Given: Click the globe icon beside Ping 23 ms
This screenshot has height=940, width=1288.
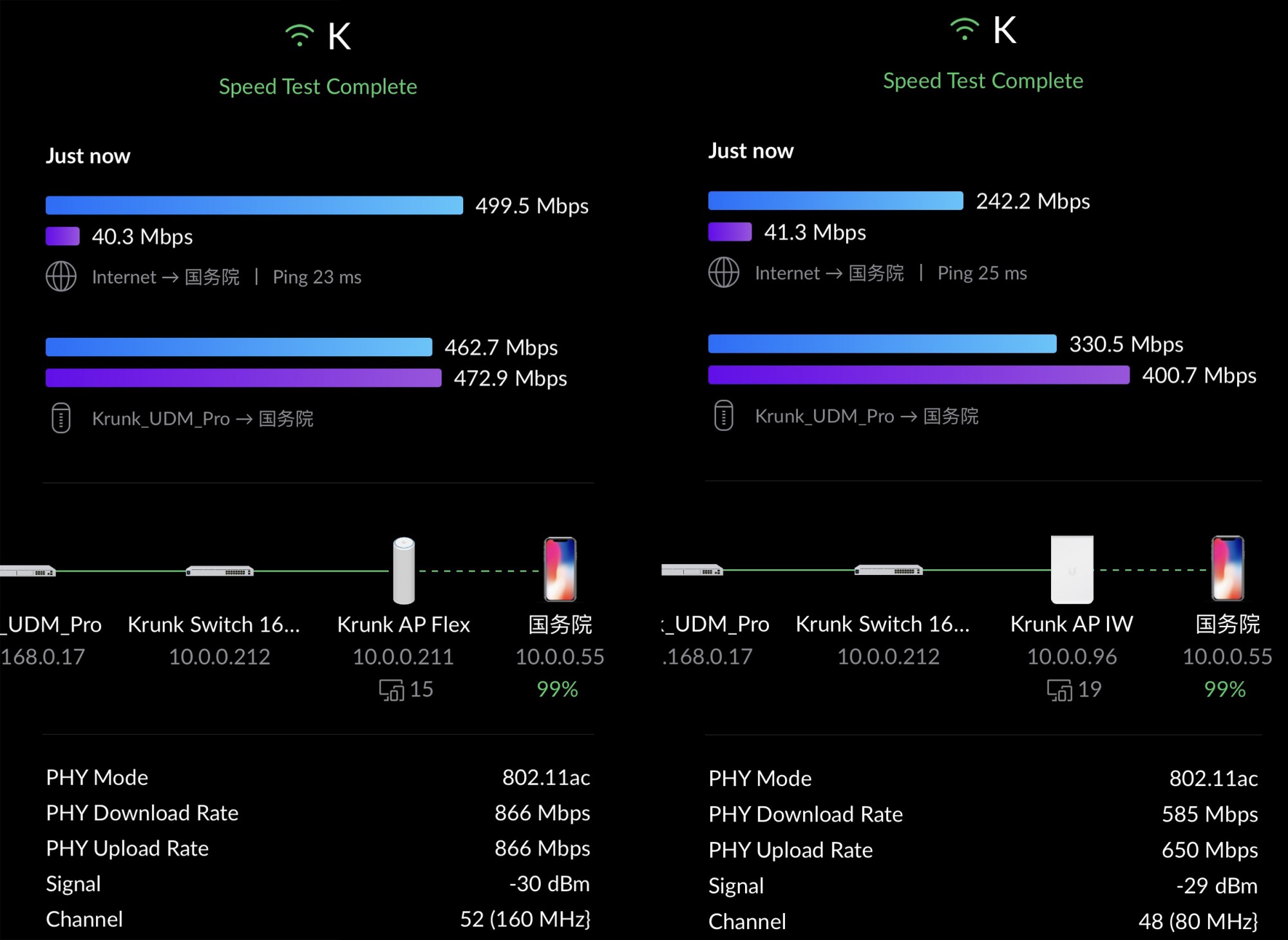Looking at the screenshot, I should tap(61, 277).
